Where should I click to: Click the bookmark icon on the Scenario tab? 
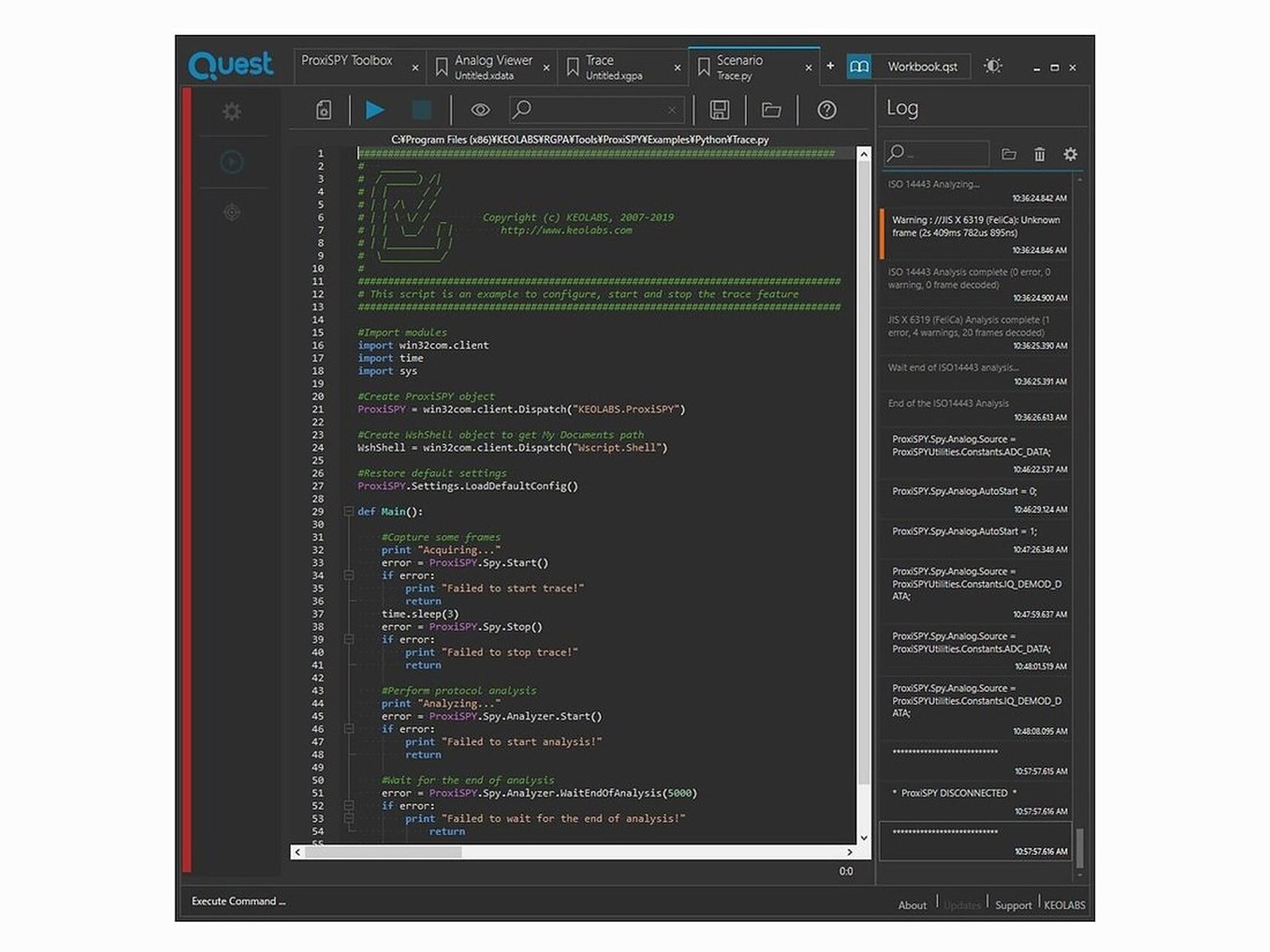click(703, 68)
